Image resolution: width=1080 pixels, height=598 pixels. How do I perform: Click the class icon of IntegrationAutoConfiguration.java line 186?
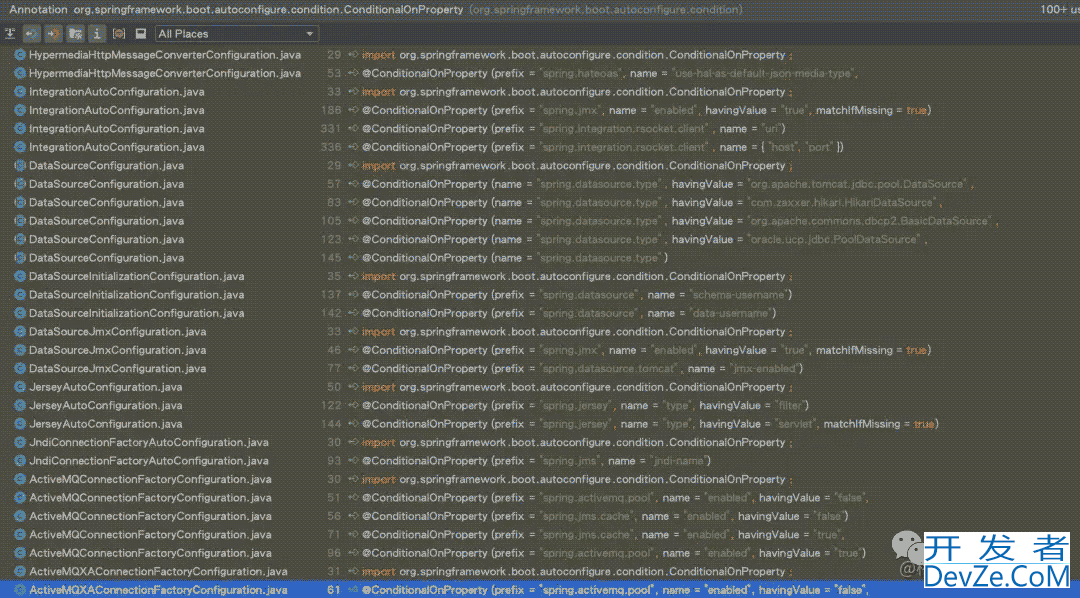pos(20,110)
